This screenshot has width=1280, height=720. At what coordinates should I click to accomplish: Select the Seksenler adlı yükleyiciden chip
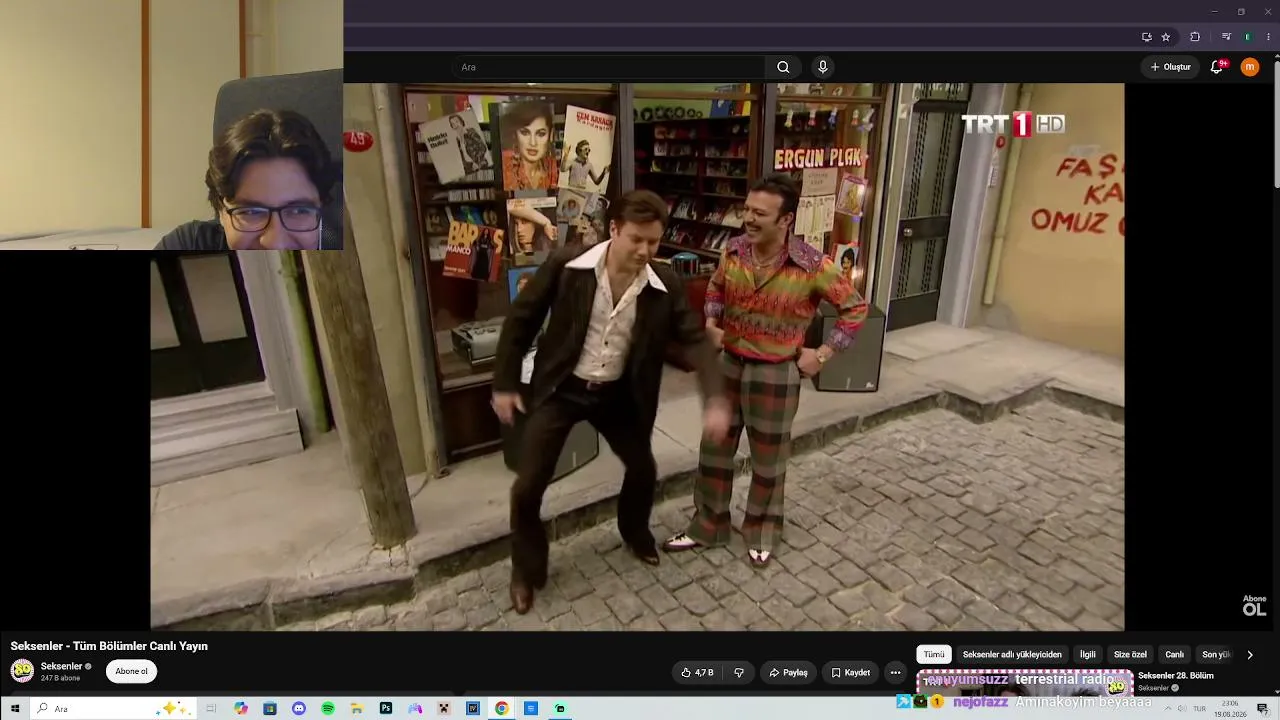tap(1012, 655)
